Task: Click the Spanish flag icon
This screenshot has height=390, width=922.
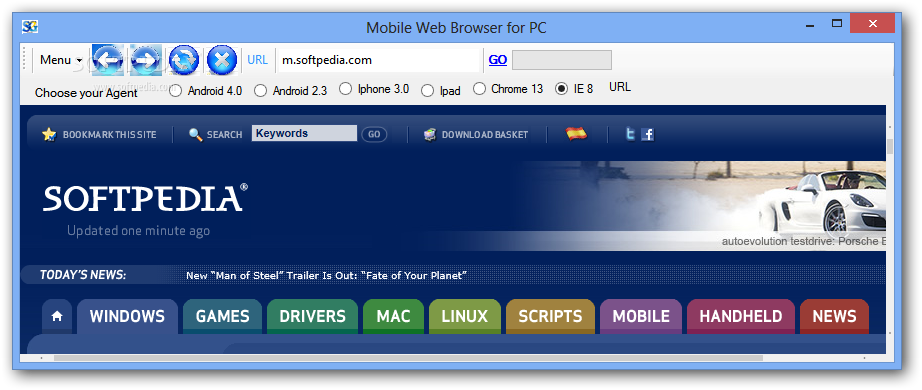Action: pyautogui.click(x=576, y=134)
